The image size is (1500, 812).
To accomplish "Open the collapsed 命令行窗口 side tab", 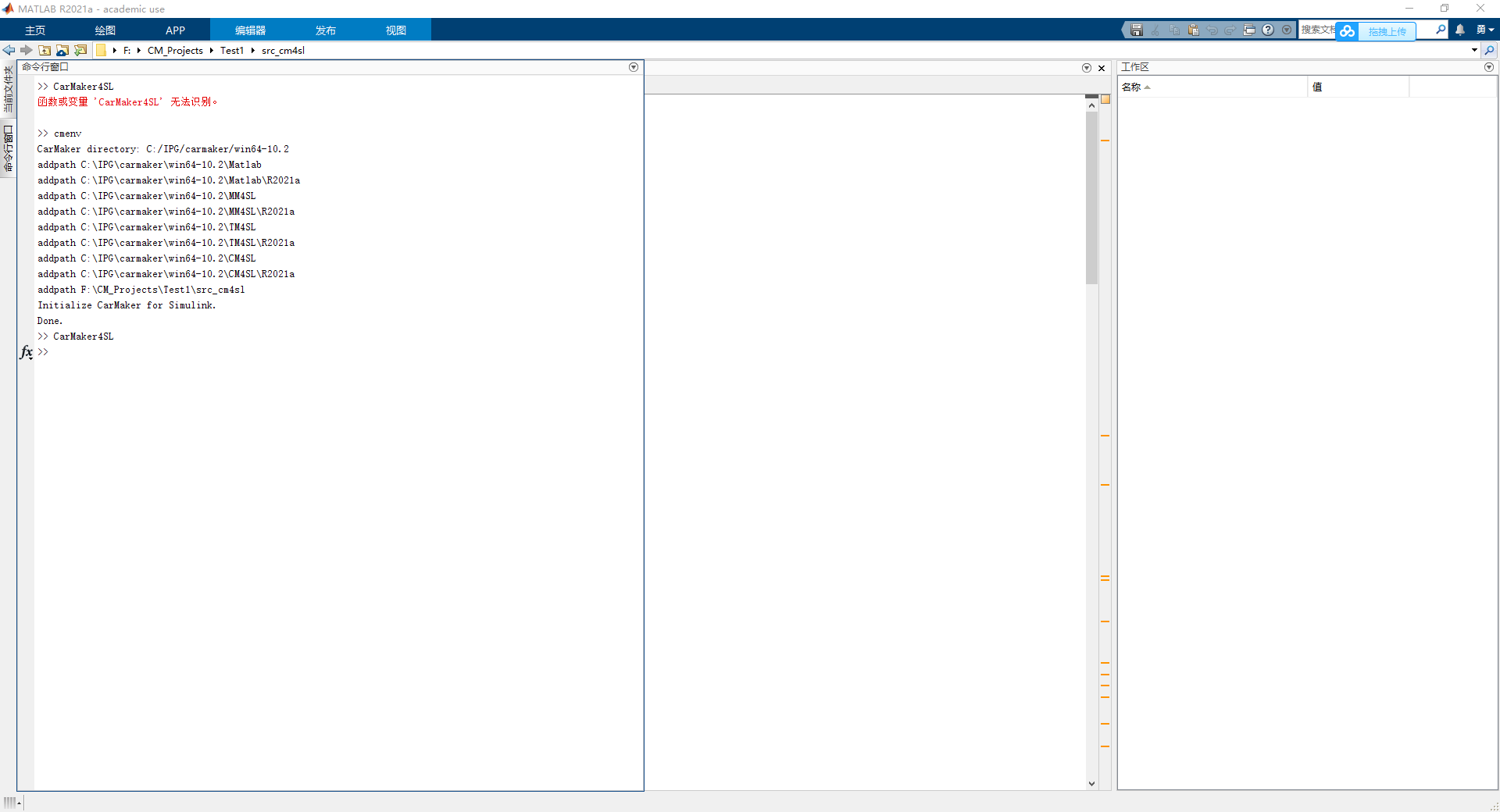I will pyautogui.click(x=9, y=148).
